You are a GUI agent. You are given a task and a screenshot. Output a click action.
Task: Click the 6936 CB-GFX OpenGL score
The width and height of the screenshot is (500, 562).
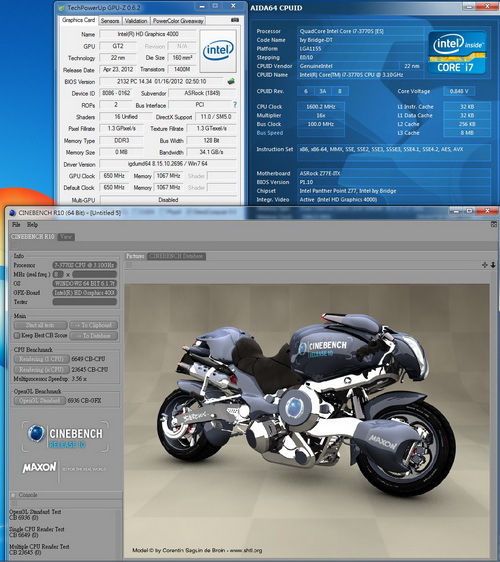[85, 400]
